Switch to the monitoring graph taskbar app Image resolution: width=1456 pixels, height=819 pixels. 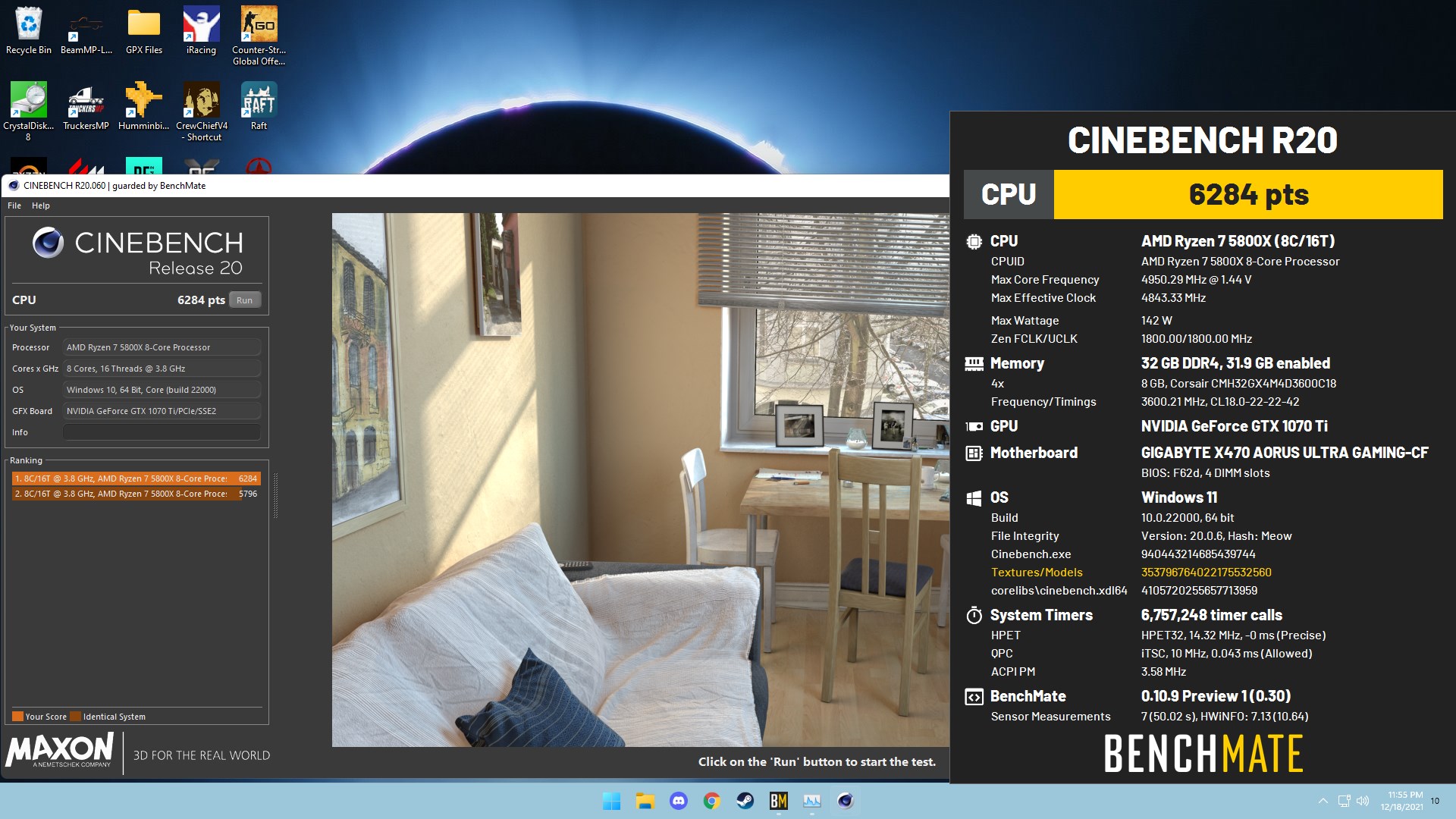pyautogui.click(x=811, y=801)
